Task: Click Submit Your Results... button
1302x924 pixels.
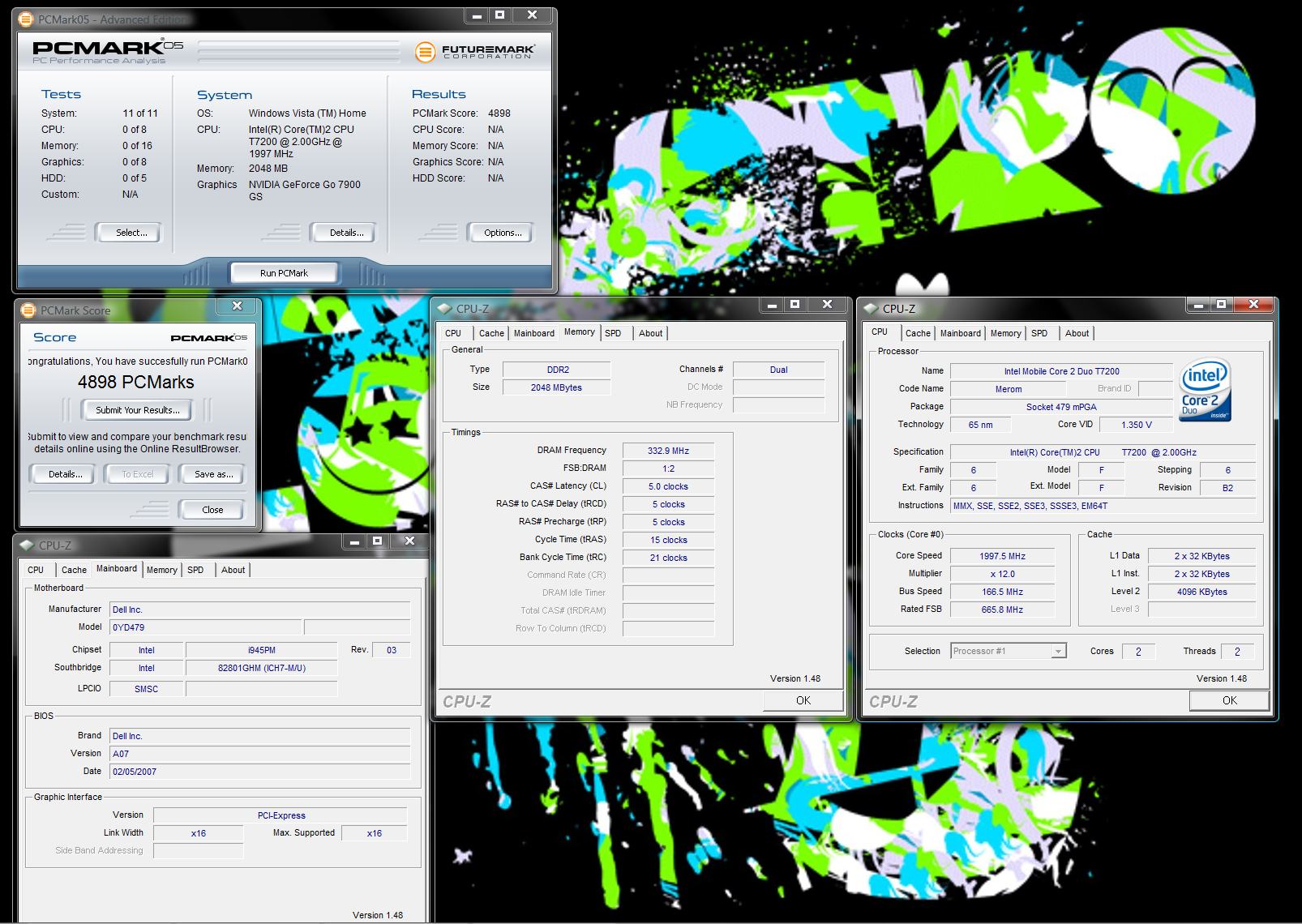Action: coord(137,410)
